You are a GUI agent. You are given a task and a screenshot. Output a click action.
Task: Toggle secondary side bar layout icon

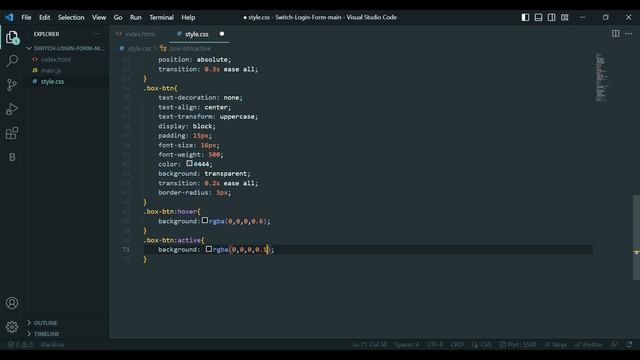click(x=551, y=17)
